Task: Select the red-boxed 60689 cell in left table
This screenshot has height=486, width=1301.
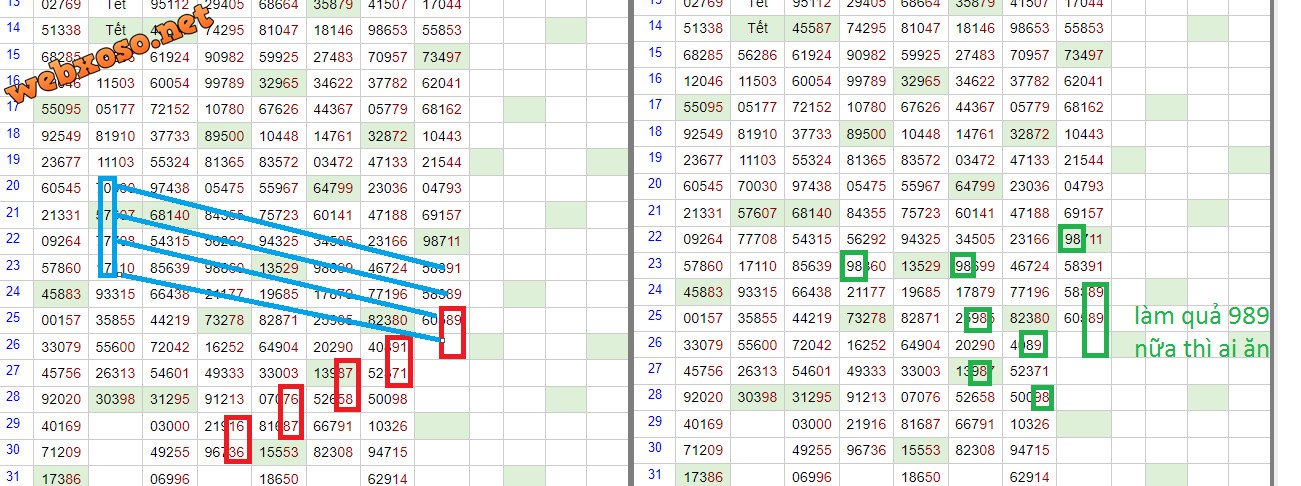Action: click(441, 319)
